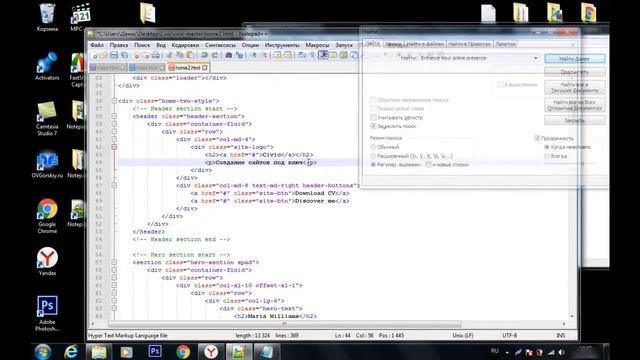This screenshot has height=360, width=640.
Task: Collapse the 'header-section' fold marker
Action: tap(114, 116)
